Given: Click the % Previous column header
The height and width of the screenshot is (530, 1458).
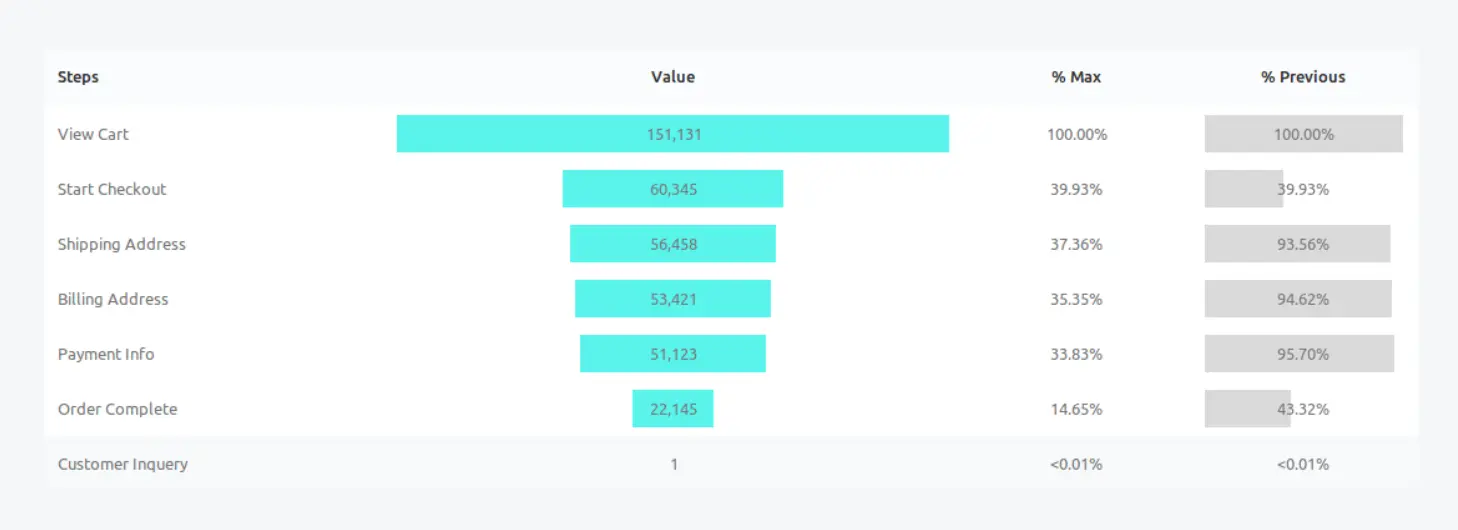Looking at the screenshot, I should coord(1303,77).
